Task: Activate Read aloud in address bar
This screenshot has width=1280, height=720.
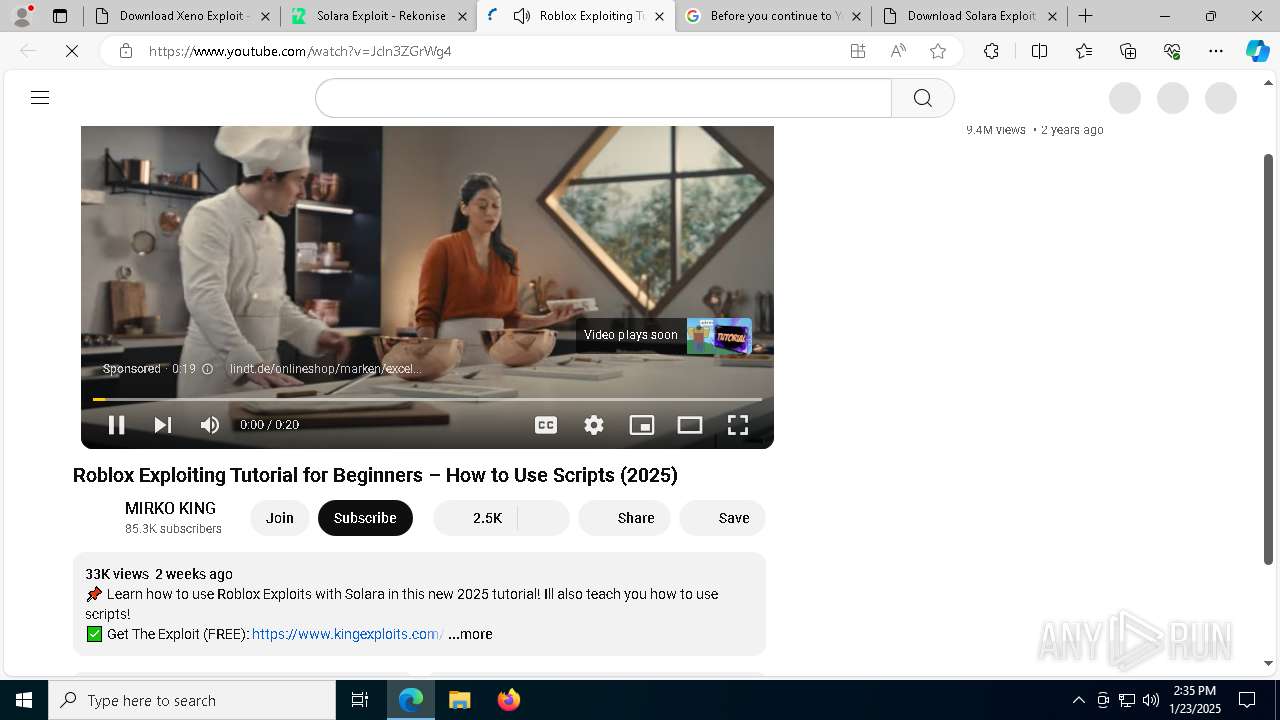Action: 898,51
